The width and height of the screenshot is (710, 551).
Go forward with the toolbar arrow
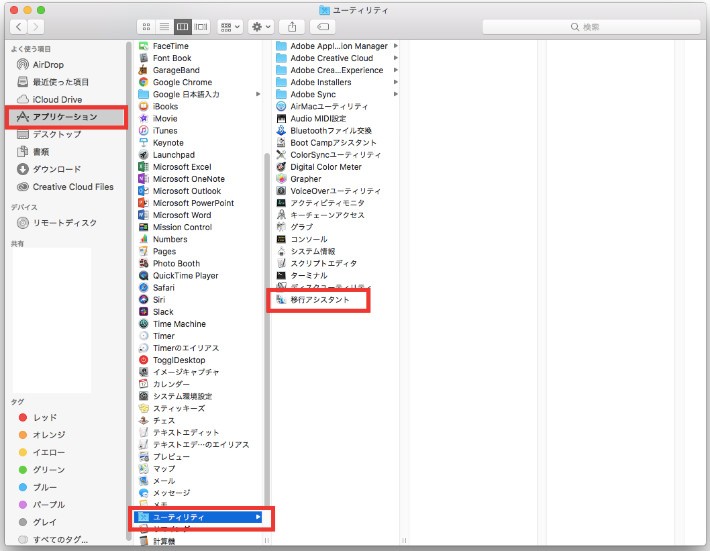[36, 27]
